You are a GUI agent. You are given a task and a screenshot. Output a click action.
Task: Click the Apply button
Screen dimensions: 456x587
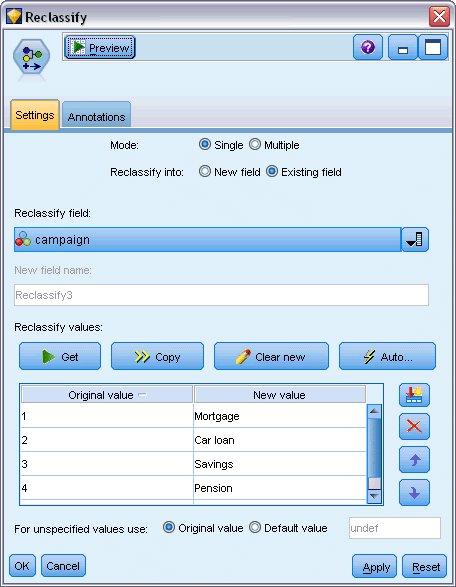(374, 566)
